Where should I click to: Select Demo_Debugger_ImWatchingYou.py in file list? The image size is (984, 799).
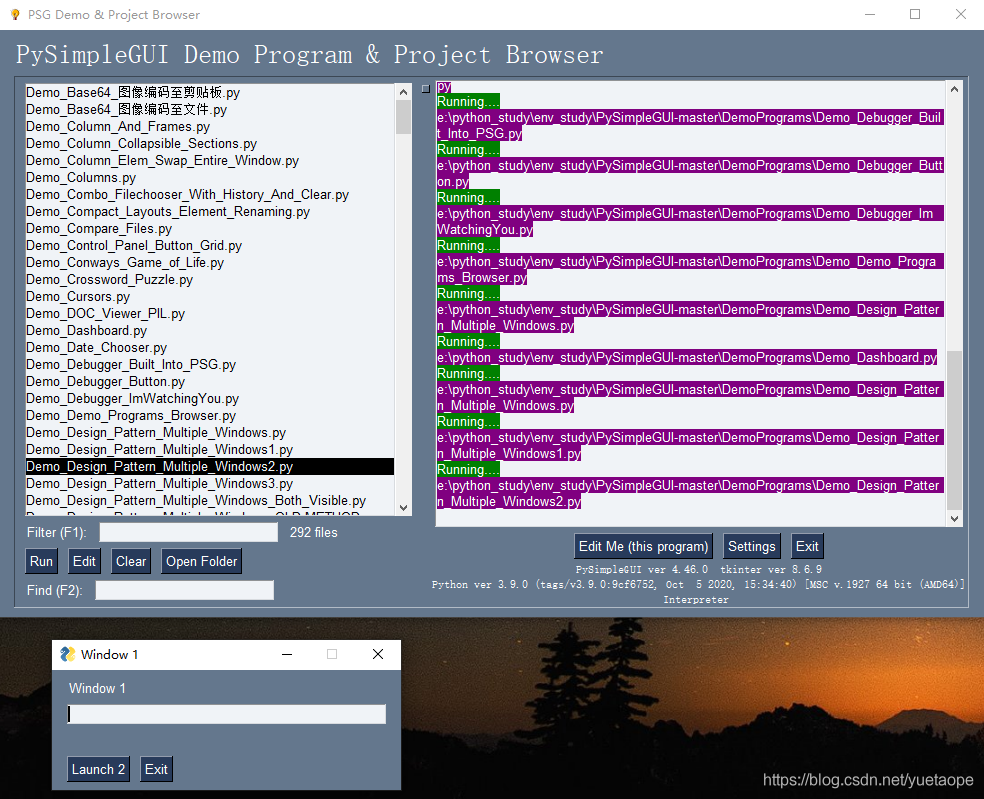(210, 398)
